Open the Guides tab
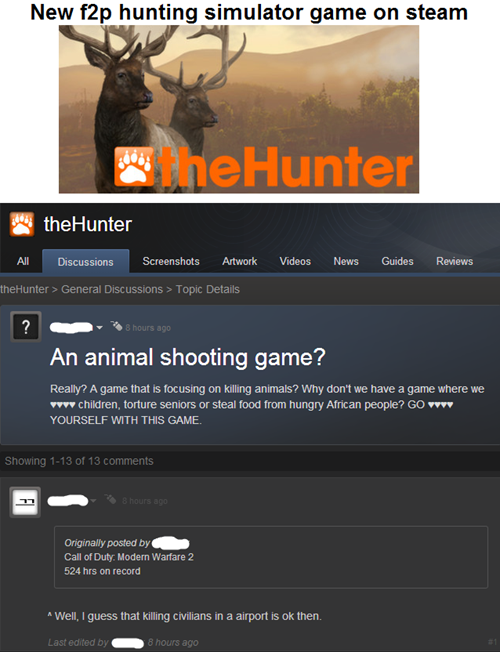This screenshot has width=500, height=652. point(398,261)
